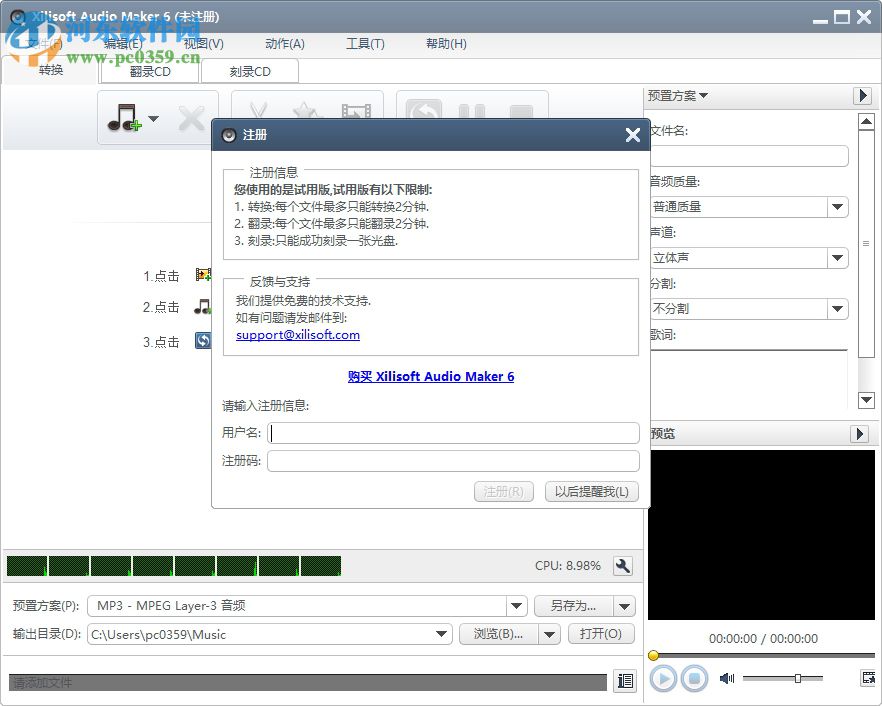Mute audio via the speaker icon

point(727,678)
